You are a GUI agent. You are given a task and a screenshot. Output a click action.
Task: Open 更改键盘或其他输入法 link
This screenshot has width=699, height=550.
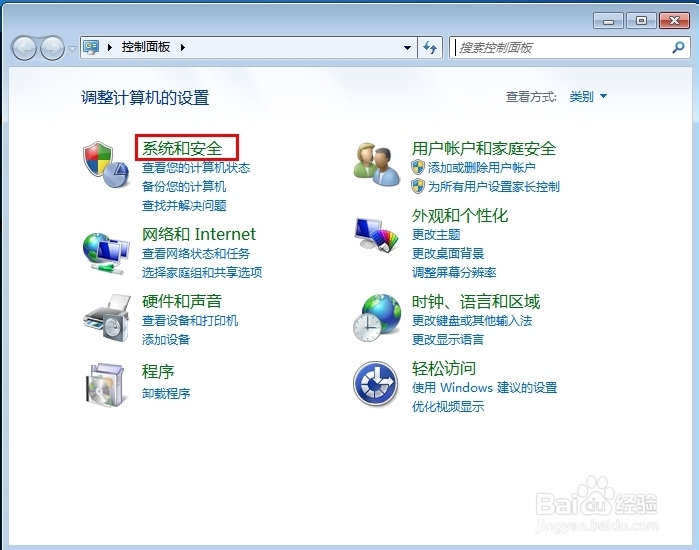tap(472, 320)
